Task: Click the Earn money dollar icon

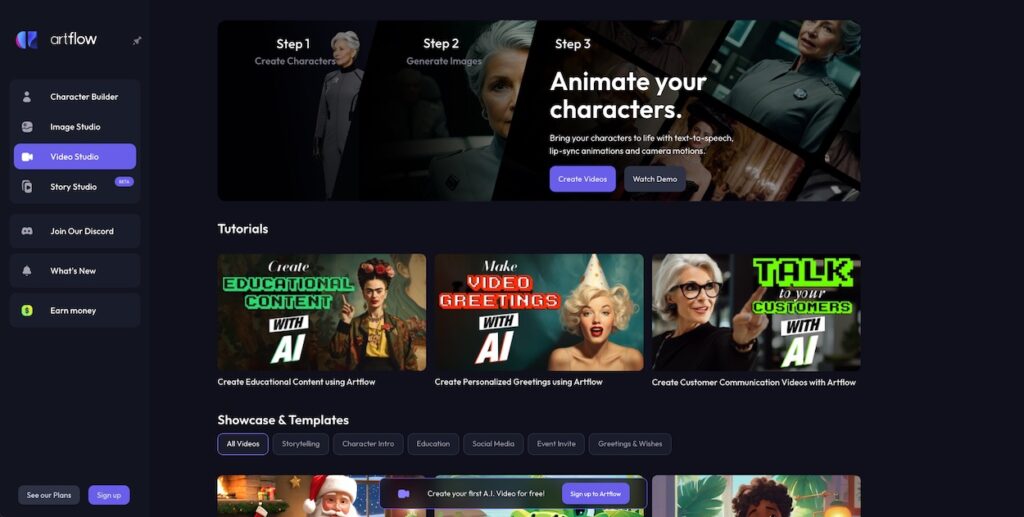Action: click(27, 311)
